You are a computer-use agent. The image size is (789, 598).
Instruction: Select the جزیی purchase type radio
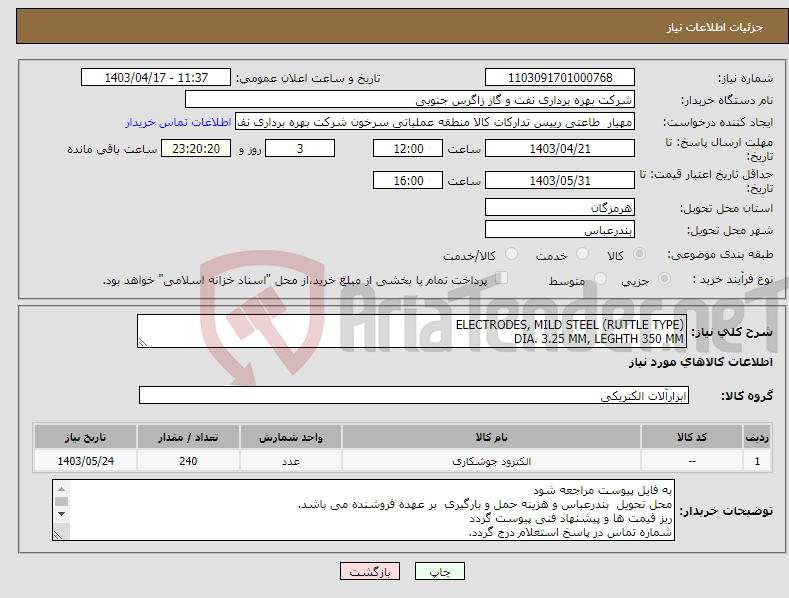pos(664,278)
